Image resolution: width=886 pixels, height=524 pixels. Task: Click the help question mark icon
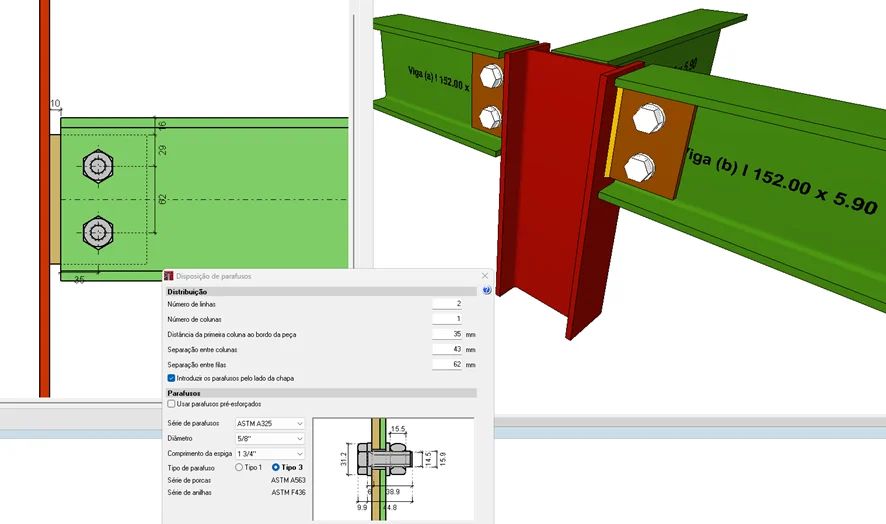coord(487,290)
